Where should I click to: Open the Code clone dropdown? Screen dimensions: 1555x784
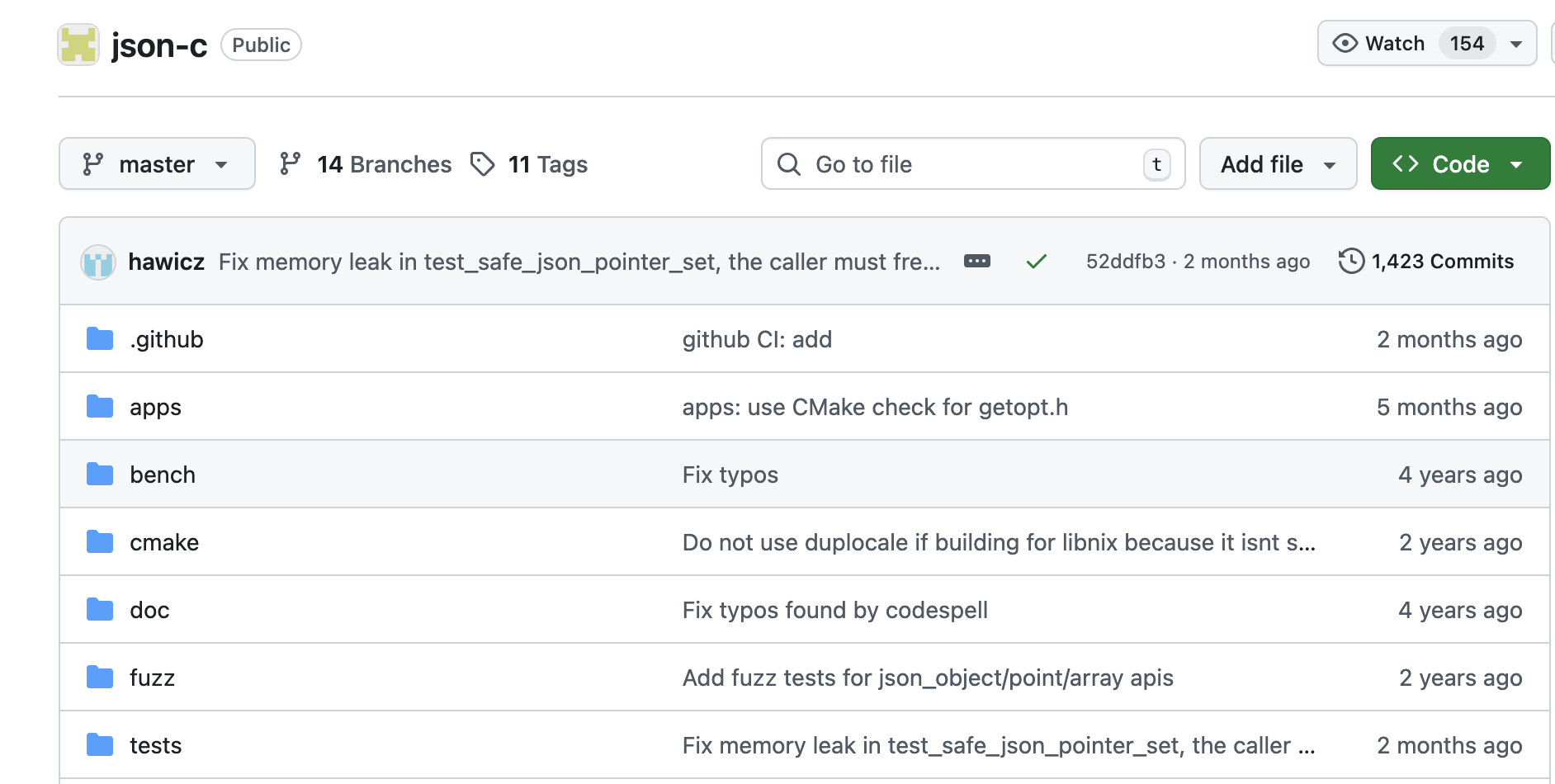pos(1460,163)
